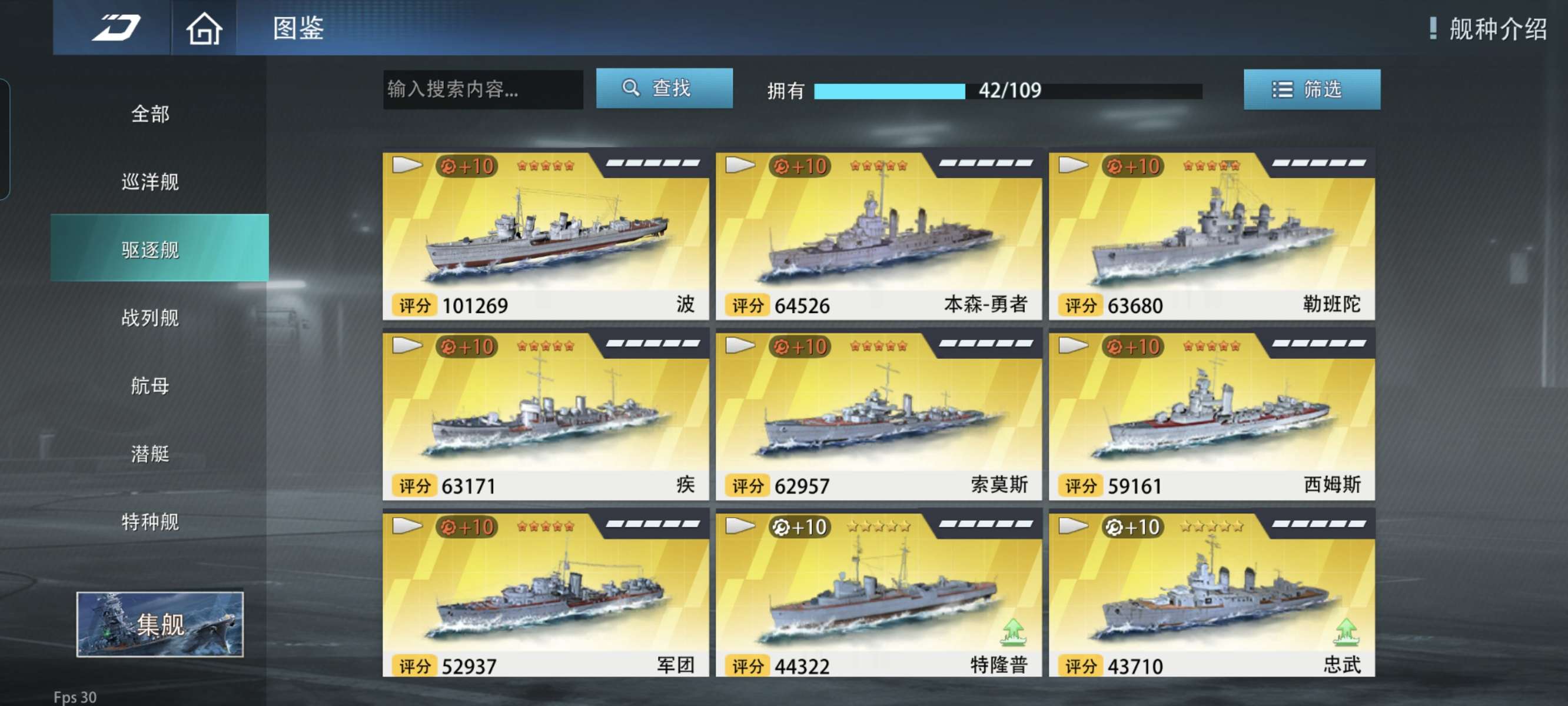The width and height of the screenshot is (1568, 706).
Task: Click green upgrade arrow on 特隆普 card
Action: 1014,632
